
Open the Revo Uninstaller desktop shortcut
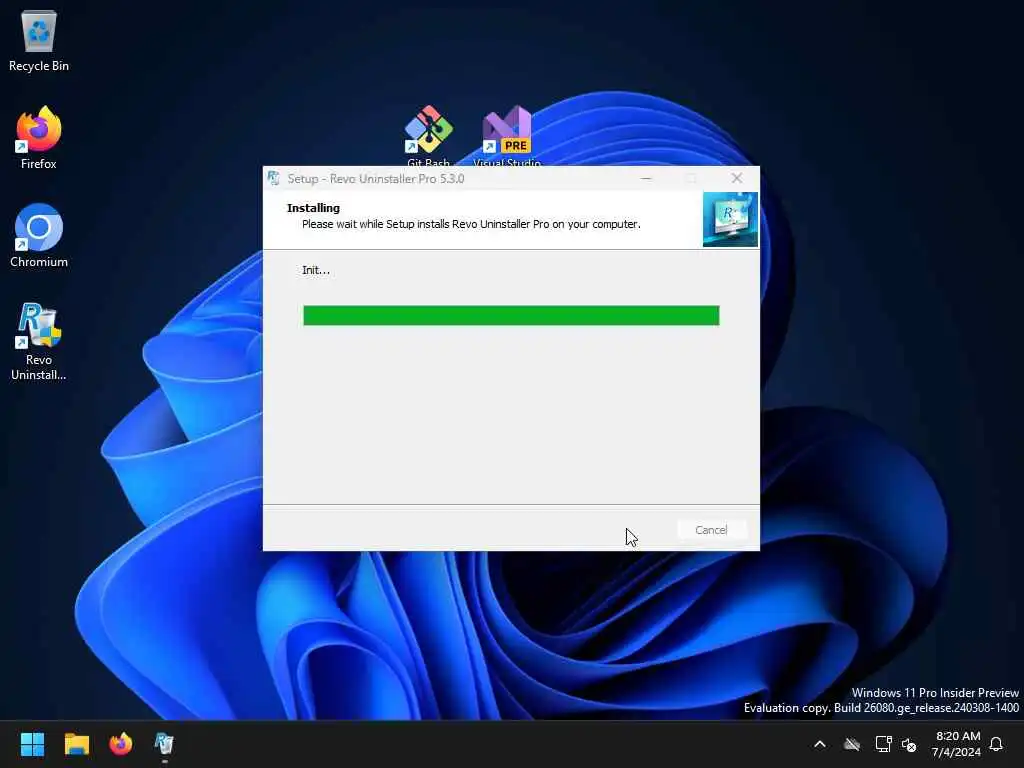(39, 341)
